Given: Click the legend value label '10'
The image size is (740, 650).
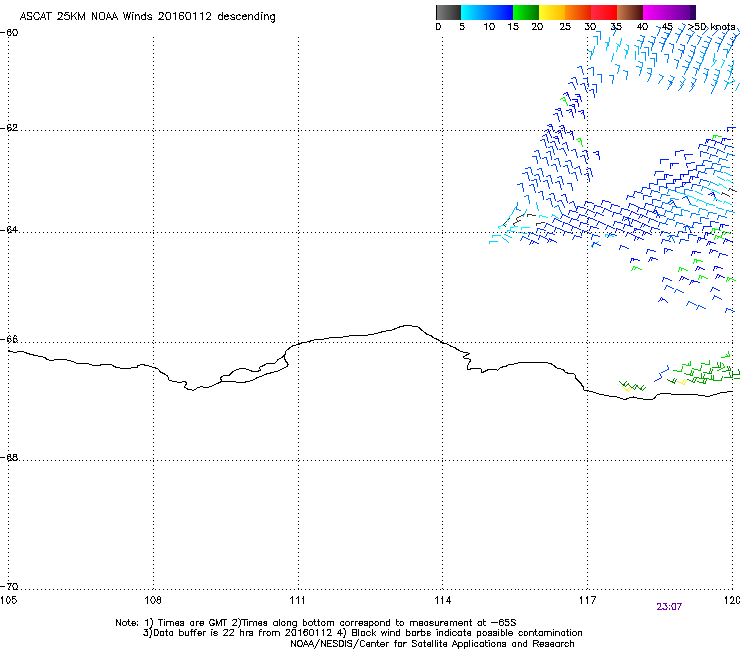Looking at the screenshot, I should pyautogui.click(x=489, y=27).
